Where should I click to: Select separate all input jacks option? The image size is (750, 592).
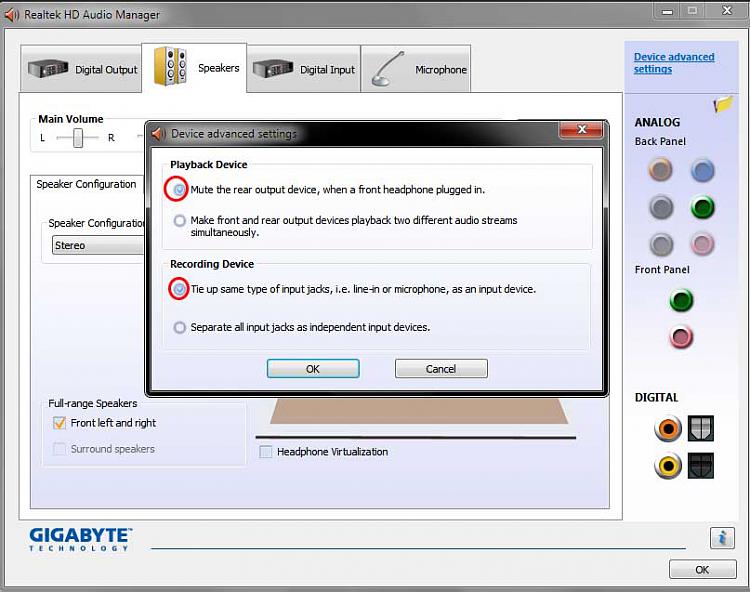pyautogui.click(x=179, y=328)
